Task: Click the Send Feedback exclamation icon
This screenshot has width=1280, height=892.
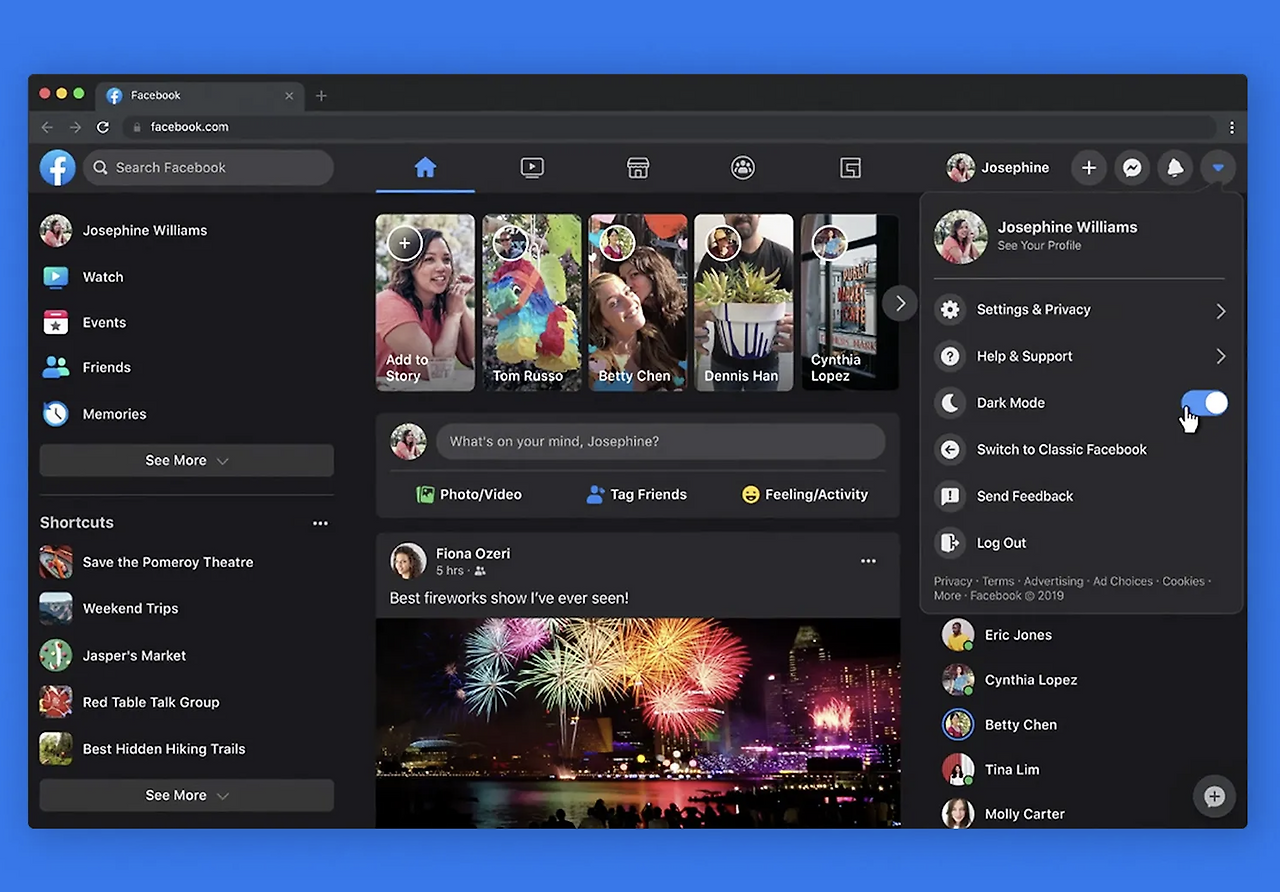Action: point(949,496)
